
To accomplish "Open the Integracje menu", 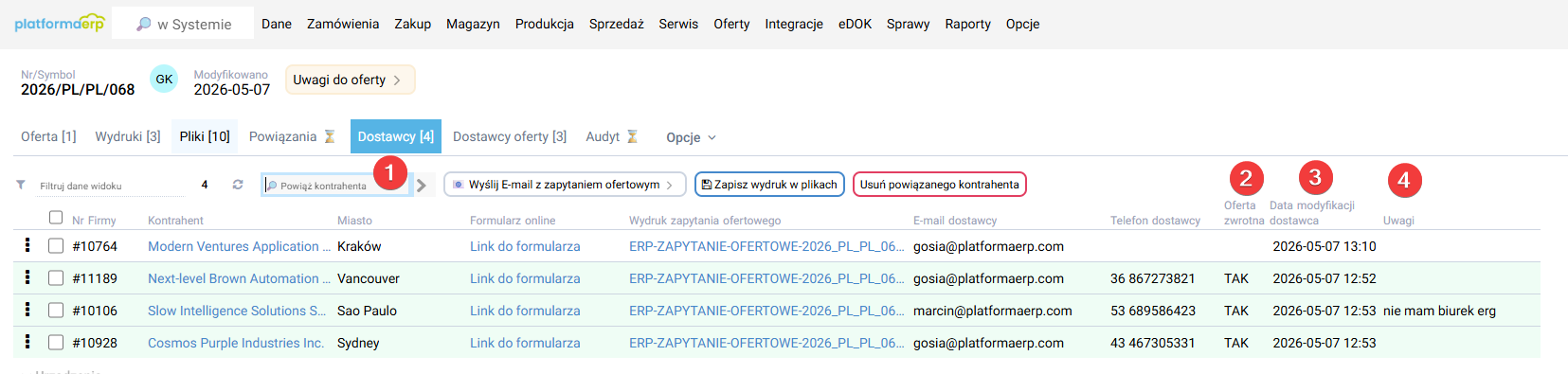I will point(794,24).
